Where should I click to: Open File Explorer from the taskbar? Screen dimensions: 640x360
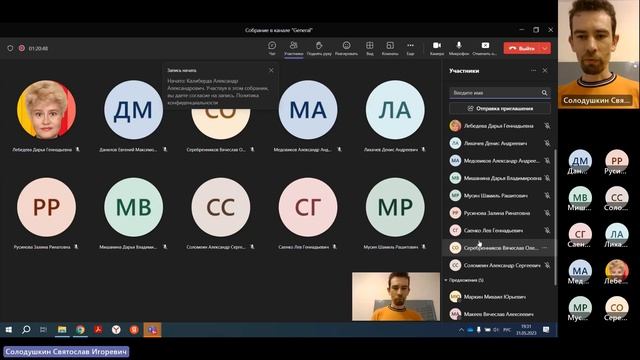point(62,329)
